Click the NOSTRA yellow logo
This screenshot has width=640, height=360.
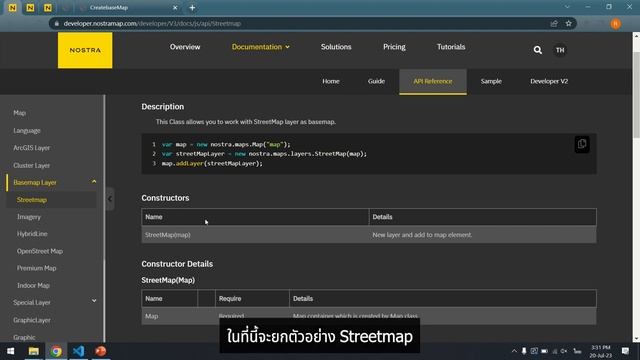[x=85, y=50]
